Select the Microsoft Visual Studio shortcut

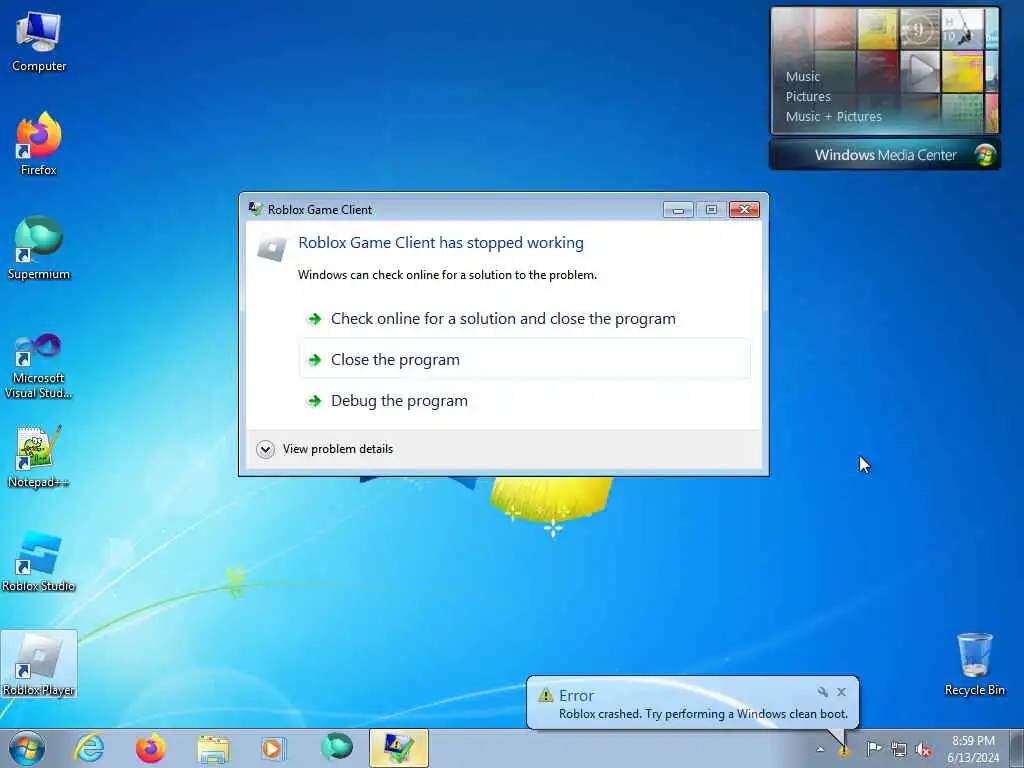click(39, 366)
